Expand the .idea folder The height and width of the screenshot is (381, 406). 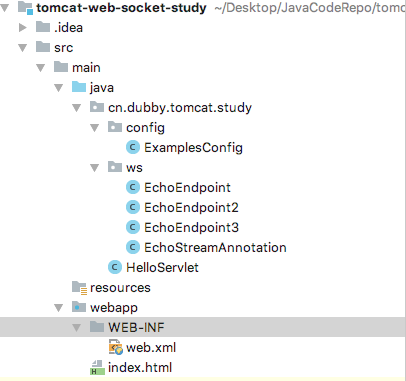point(22,27)
